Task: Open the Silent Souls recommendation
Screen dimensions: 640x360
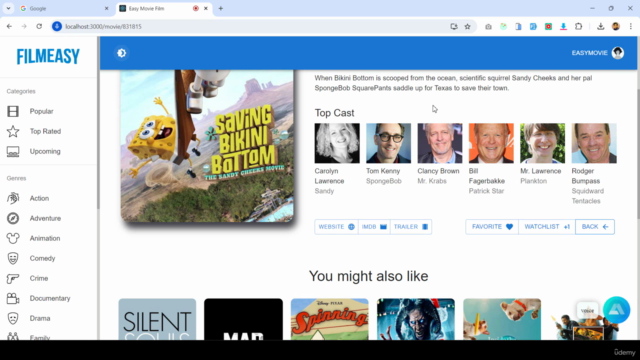Action: pyautogui.click(x=157, y=319)
